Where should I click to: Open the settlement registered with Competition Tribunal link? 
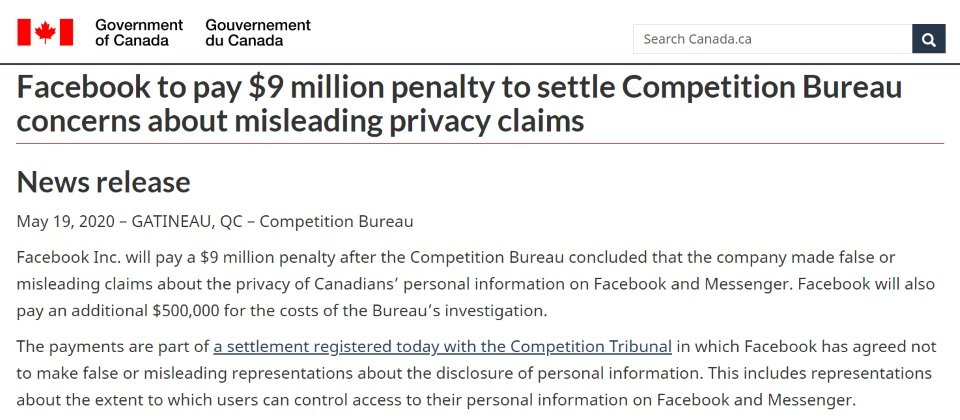443,347
